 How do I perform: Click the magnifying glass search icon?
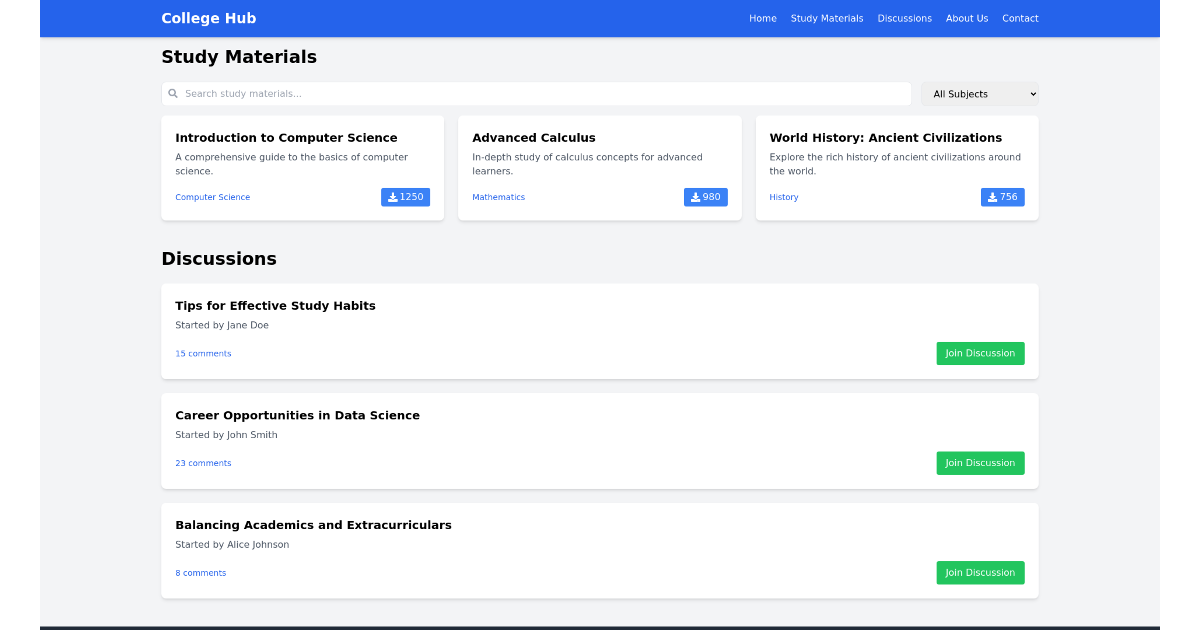[x=174, y=93]
